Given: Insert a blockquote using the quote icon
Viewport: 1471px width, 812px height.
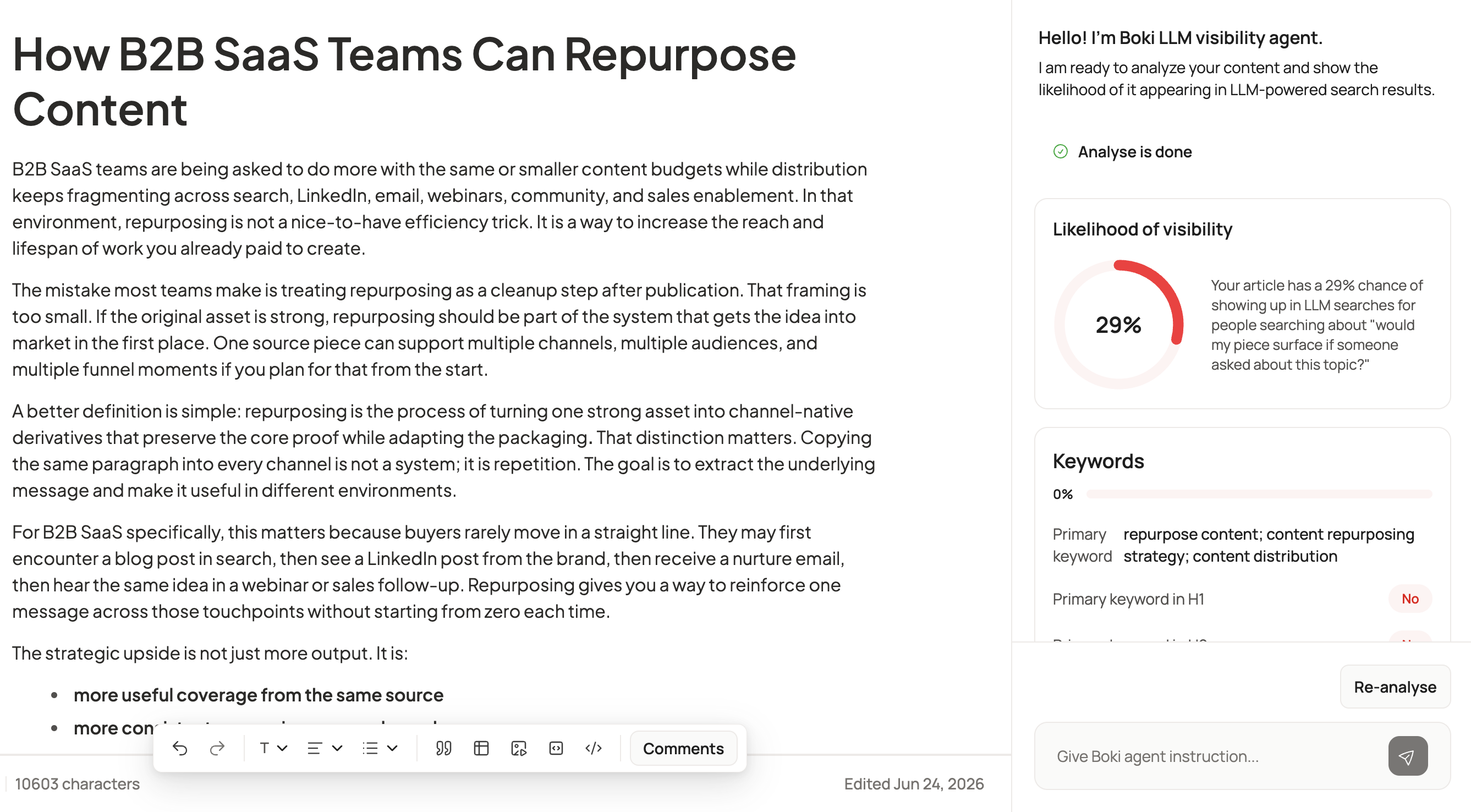Looking at the screenshot, I should [444, 748].
